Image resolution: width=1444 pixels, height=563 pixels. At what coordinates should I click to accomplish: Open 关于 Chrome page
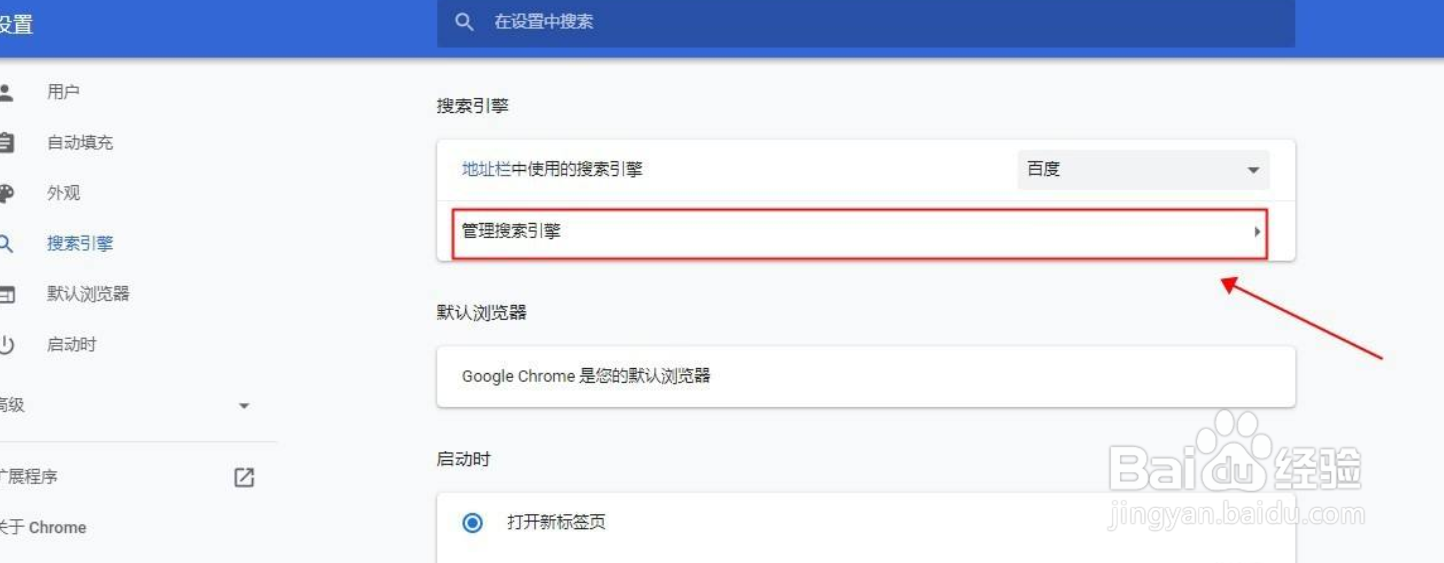[43, 527]
